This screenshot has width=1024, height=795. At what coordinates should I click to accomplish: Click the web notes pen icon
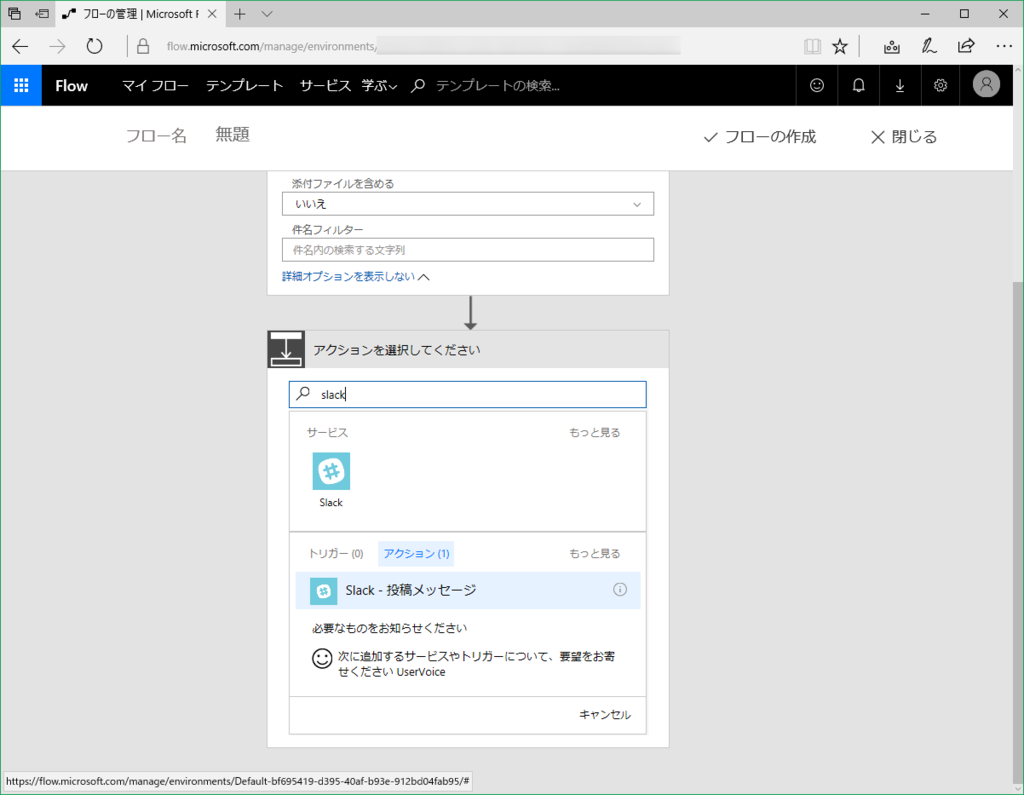pyautogui.click(x=929, y=46)
